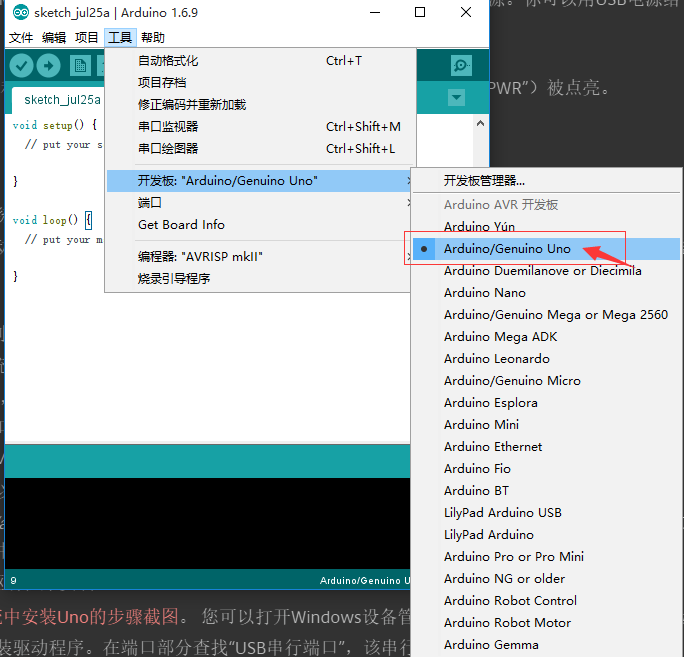The image size is (684, 657).
Task: Open the 编辑 menu
Action: pyautogui.click(x=54, y=38)
